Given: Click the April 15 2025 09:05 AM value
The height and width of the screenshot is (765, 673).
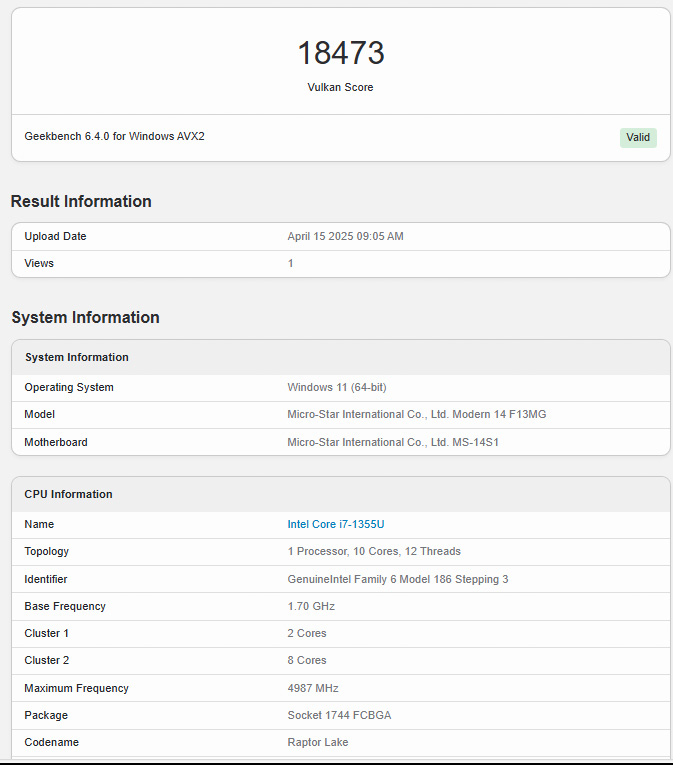Looking at the screenshot, I should coord(346,236).
